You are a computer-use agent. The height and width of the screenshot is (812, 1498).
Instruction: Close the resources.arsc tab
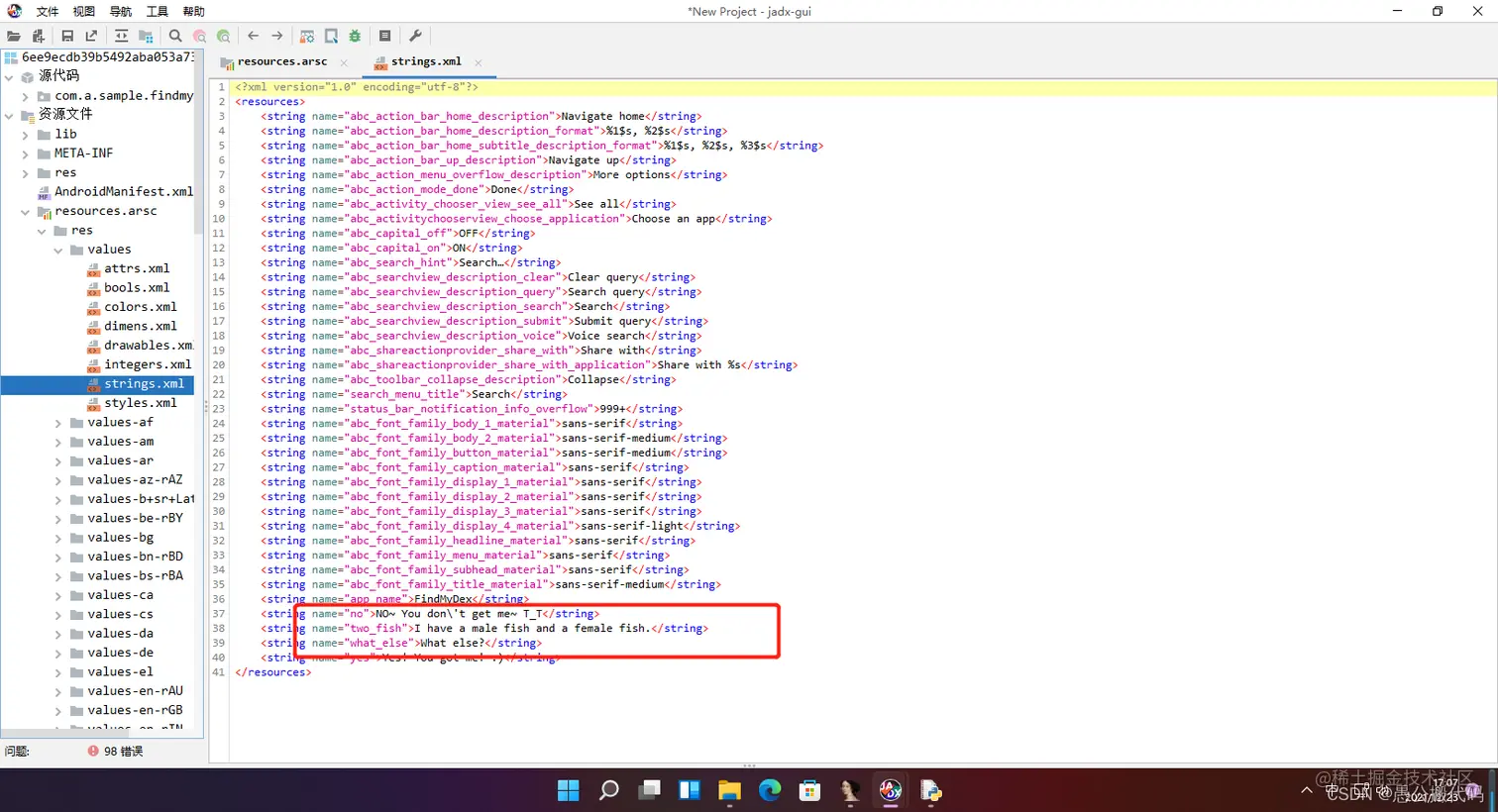click(x=344, y=62)
